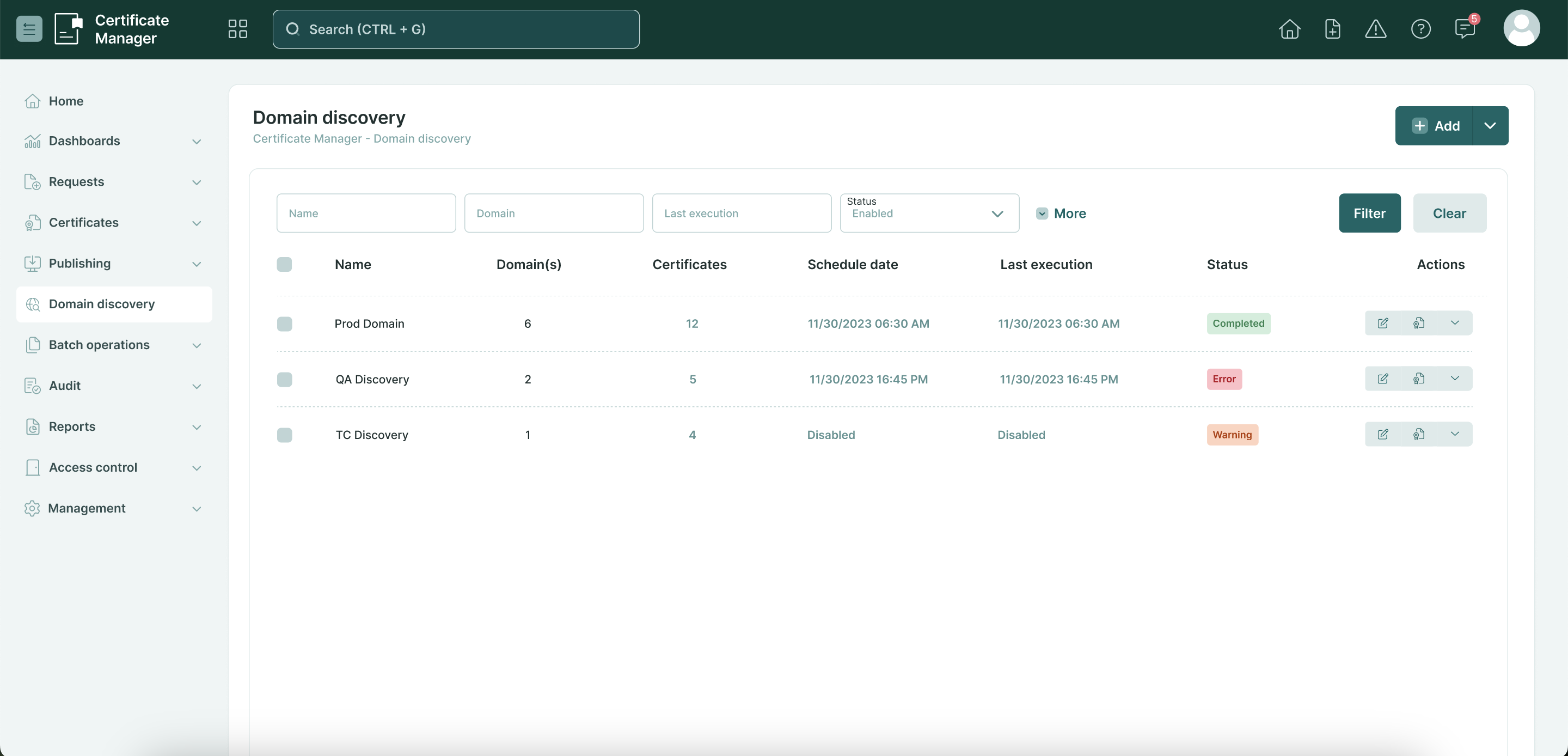Edit the QA Discovery row

tap(1382, 379)
